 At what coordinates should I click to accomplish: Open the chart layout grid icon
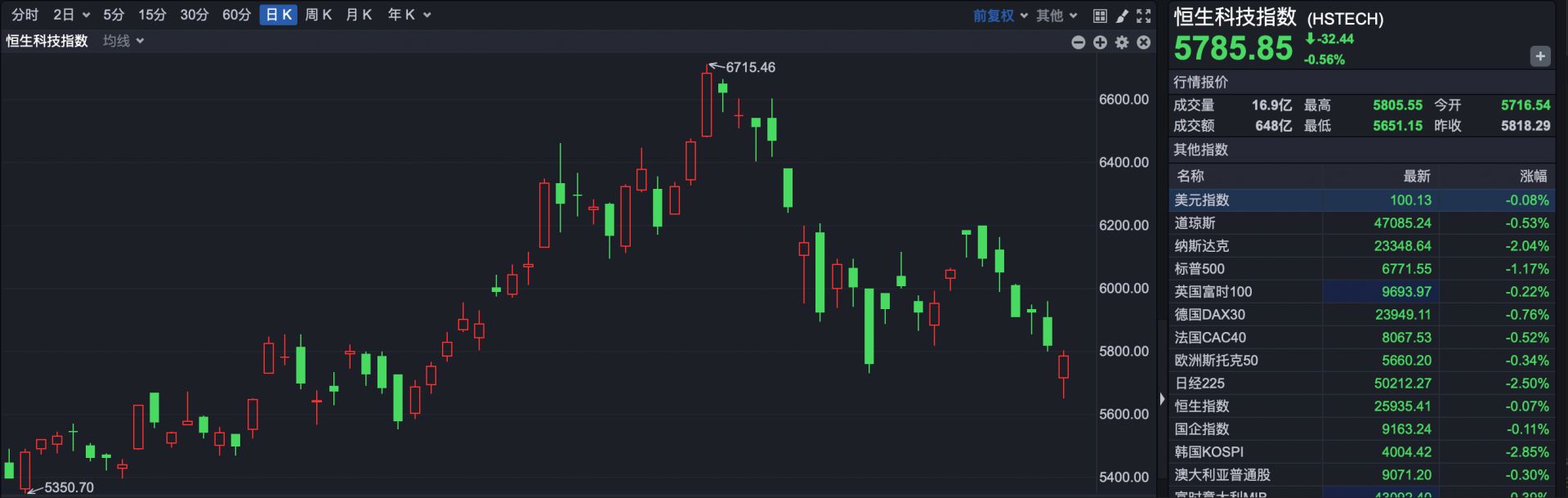pyautogui.click(x=1100, y=16)
